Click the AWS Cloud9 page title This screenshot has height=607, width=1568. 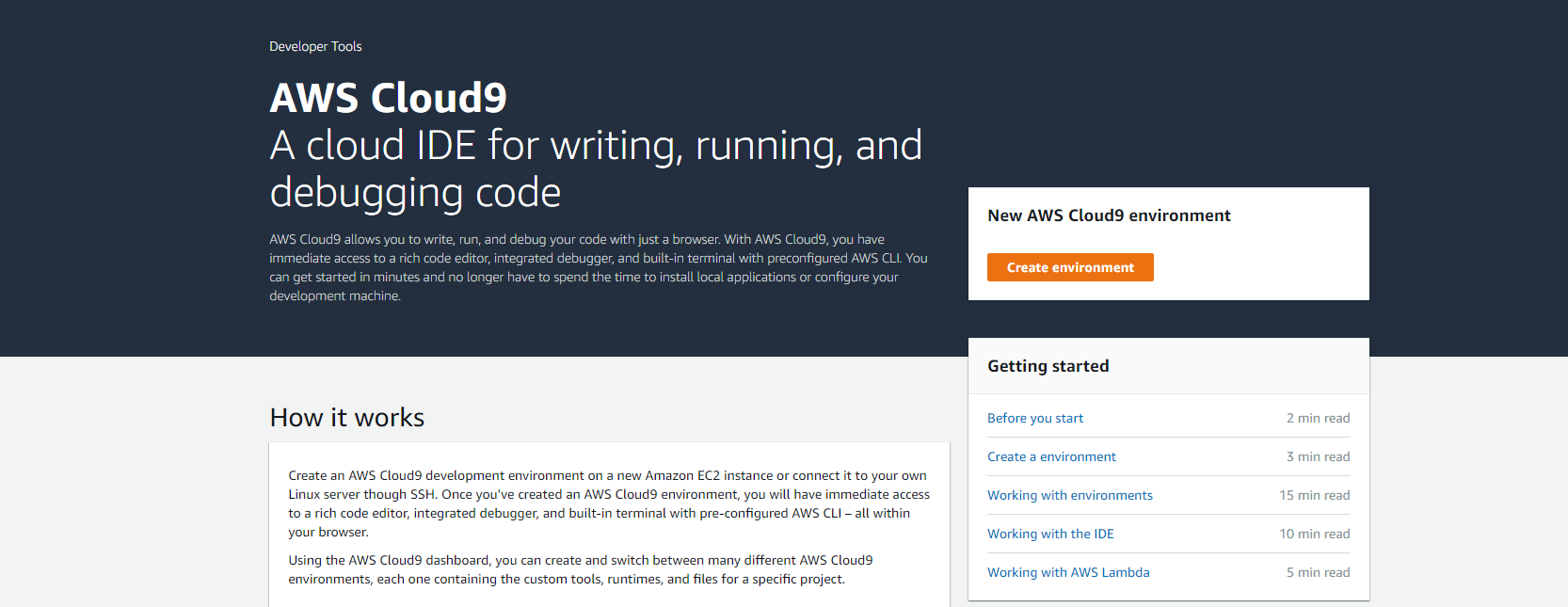(x=388, y=98)
